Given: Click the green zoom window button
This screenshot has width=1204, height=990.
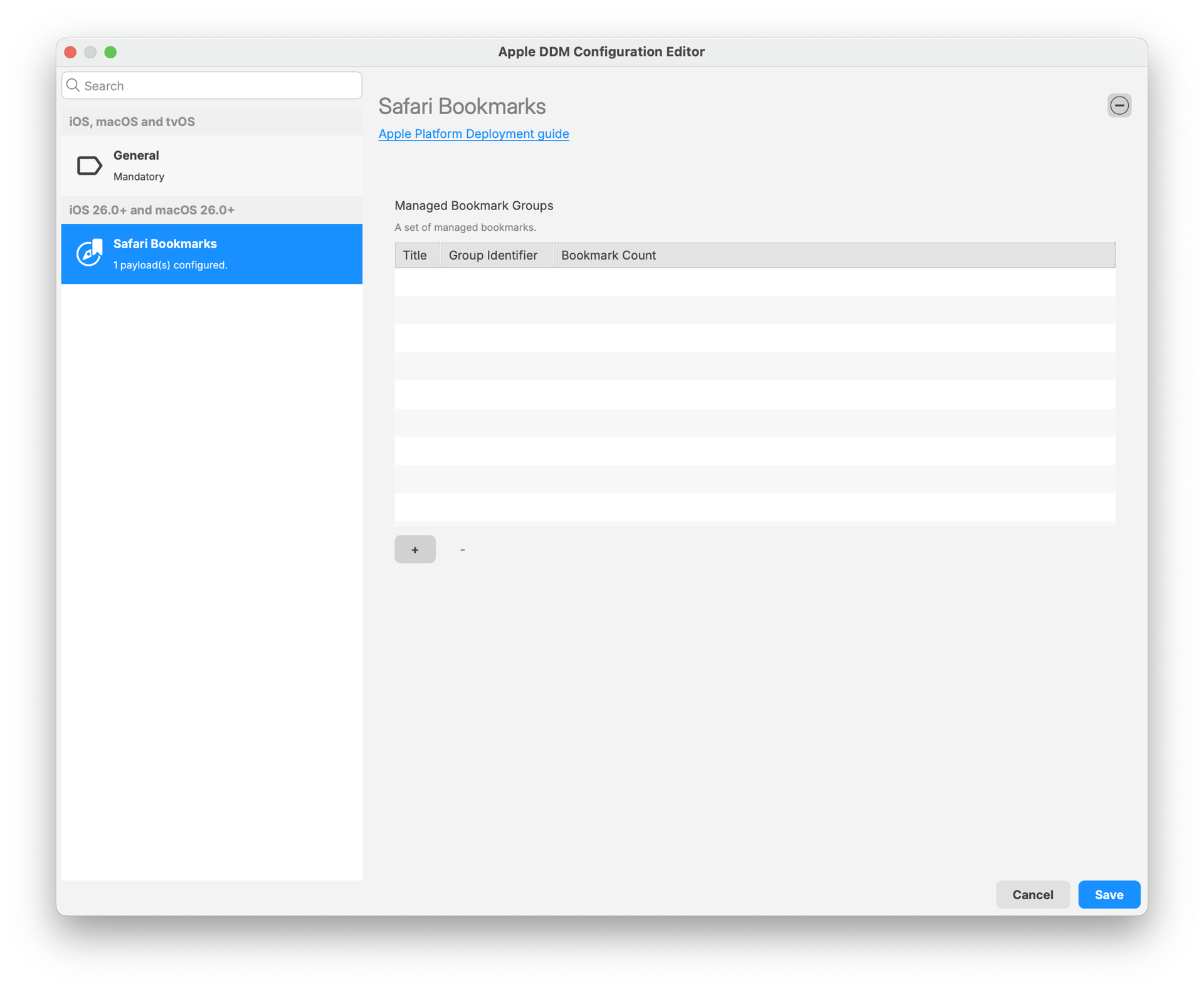Looking at the screenshot, I should click(110, 52).
